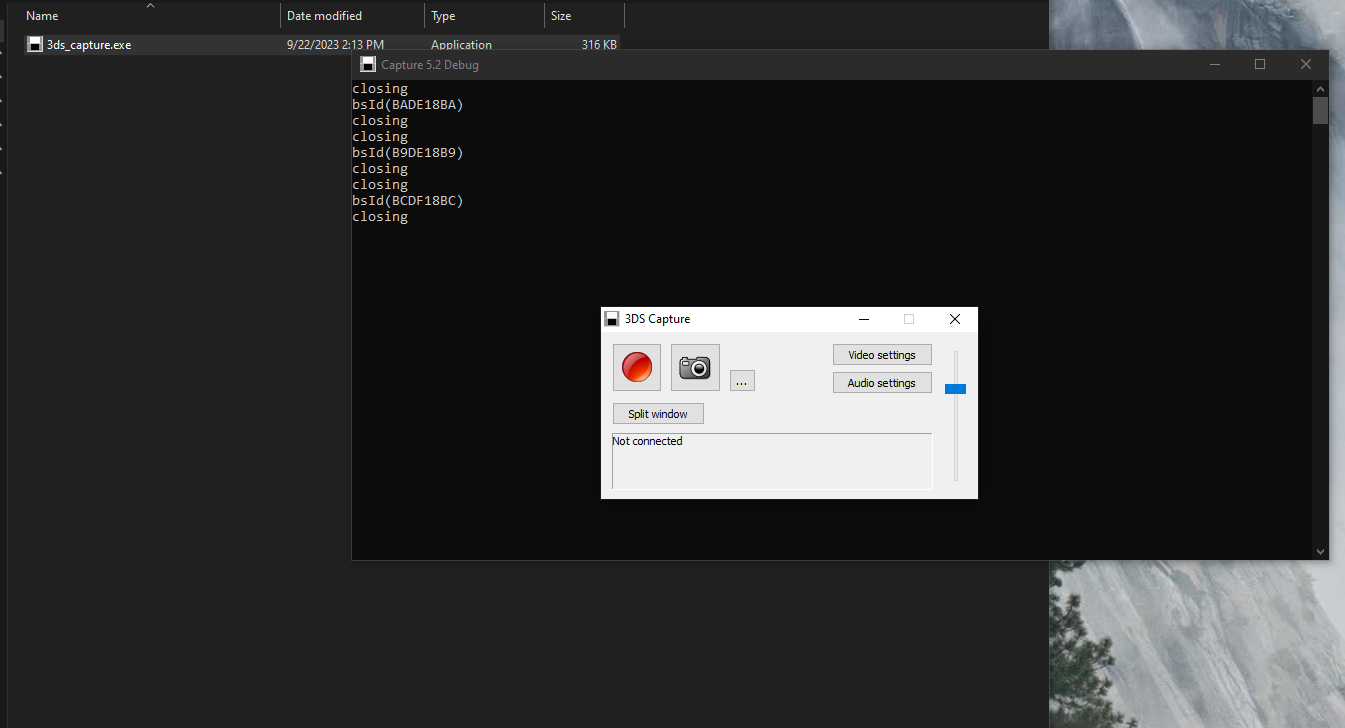Click the '316 KB' size cell

tap(599, 45)
